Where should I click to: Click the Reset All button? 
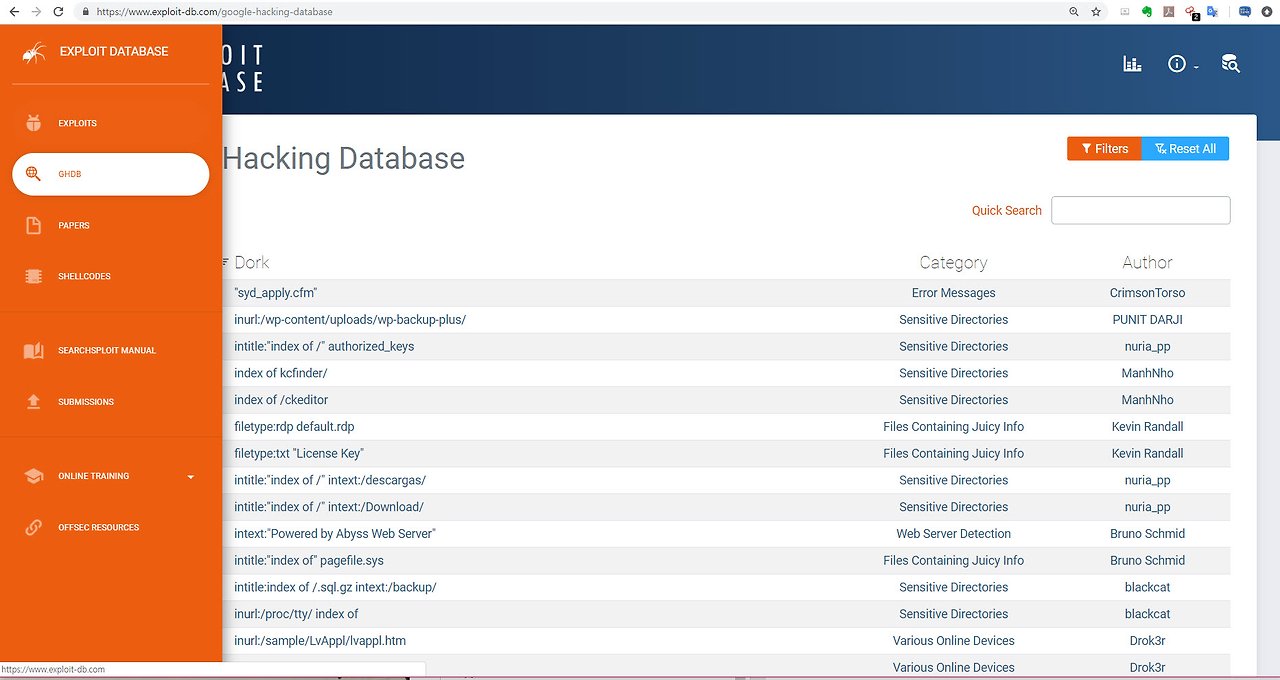coord(1185,148)
